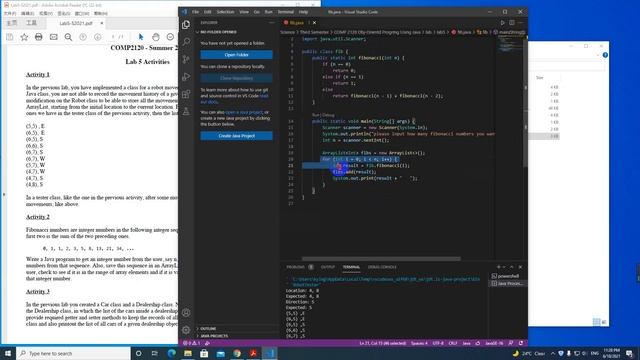
Task: Follow the 'open a Java project' link
Action: [244, 112]
